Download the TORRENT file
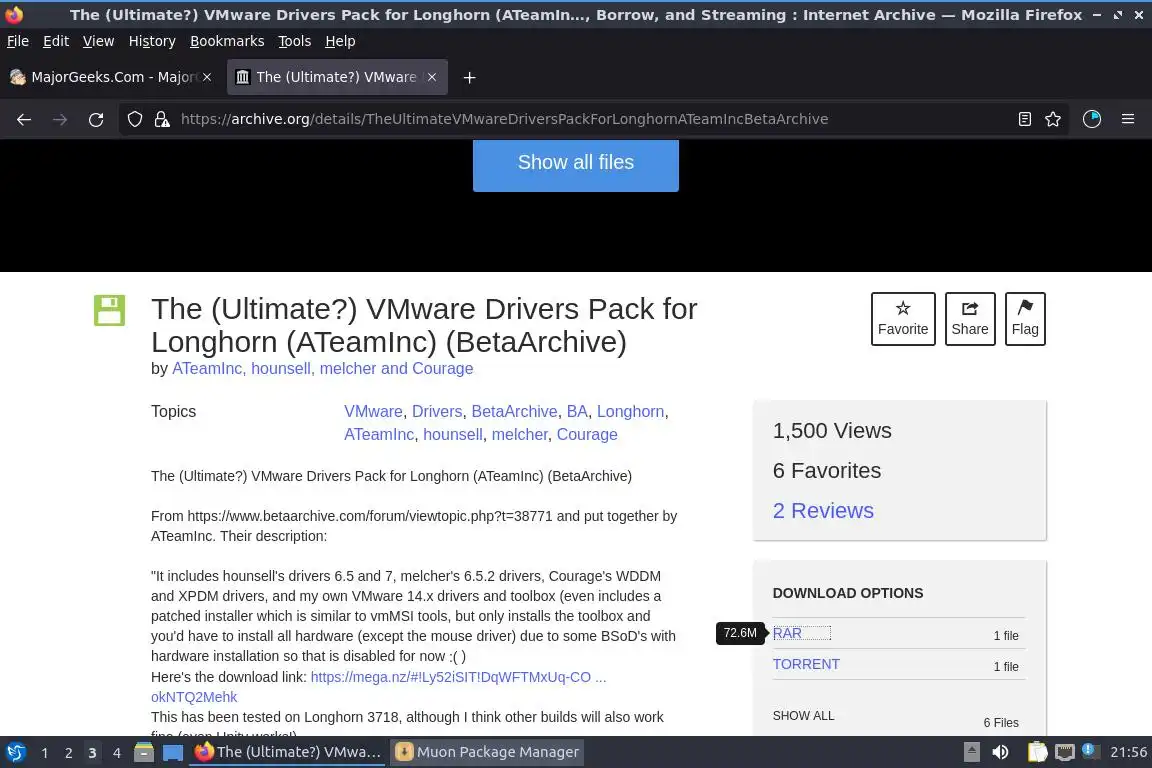The width and height of the screenshot is (1152, 768). click(x=806, y=664)
